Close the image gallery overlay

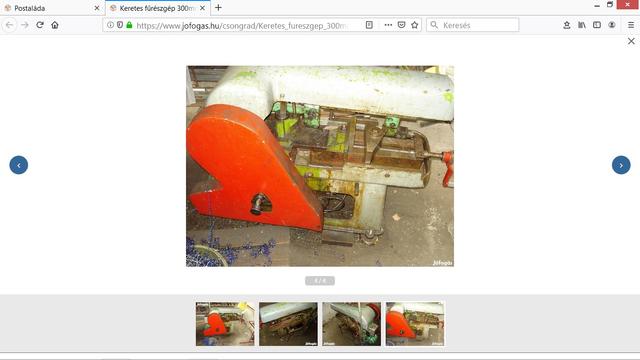click(x=631, y=41)
